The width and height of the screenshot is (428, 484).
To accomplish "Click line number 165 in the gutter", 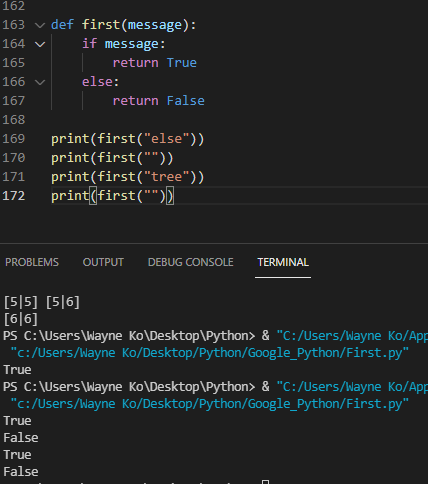I will tap(14, 63).
